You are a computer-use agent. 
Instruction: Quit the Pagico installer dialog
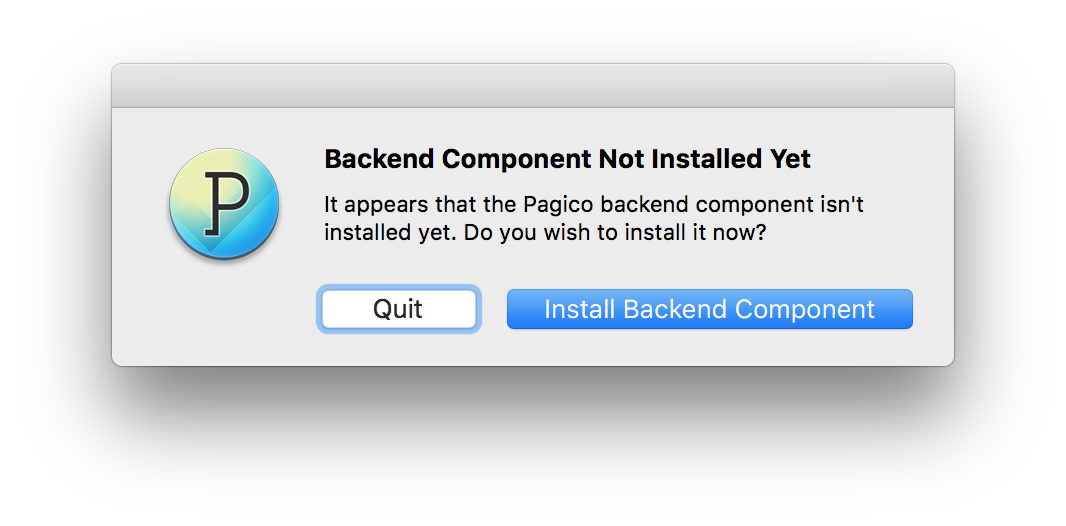tap(398, 309)
